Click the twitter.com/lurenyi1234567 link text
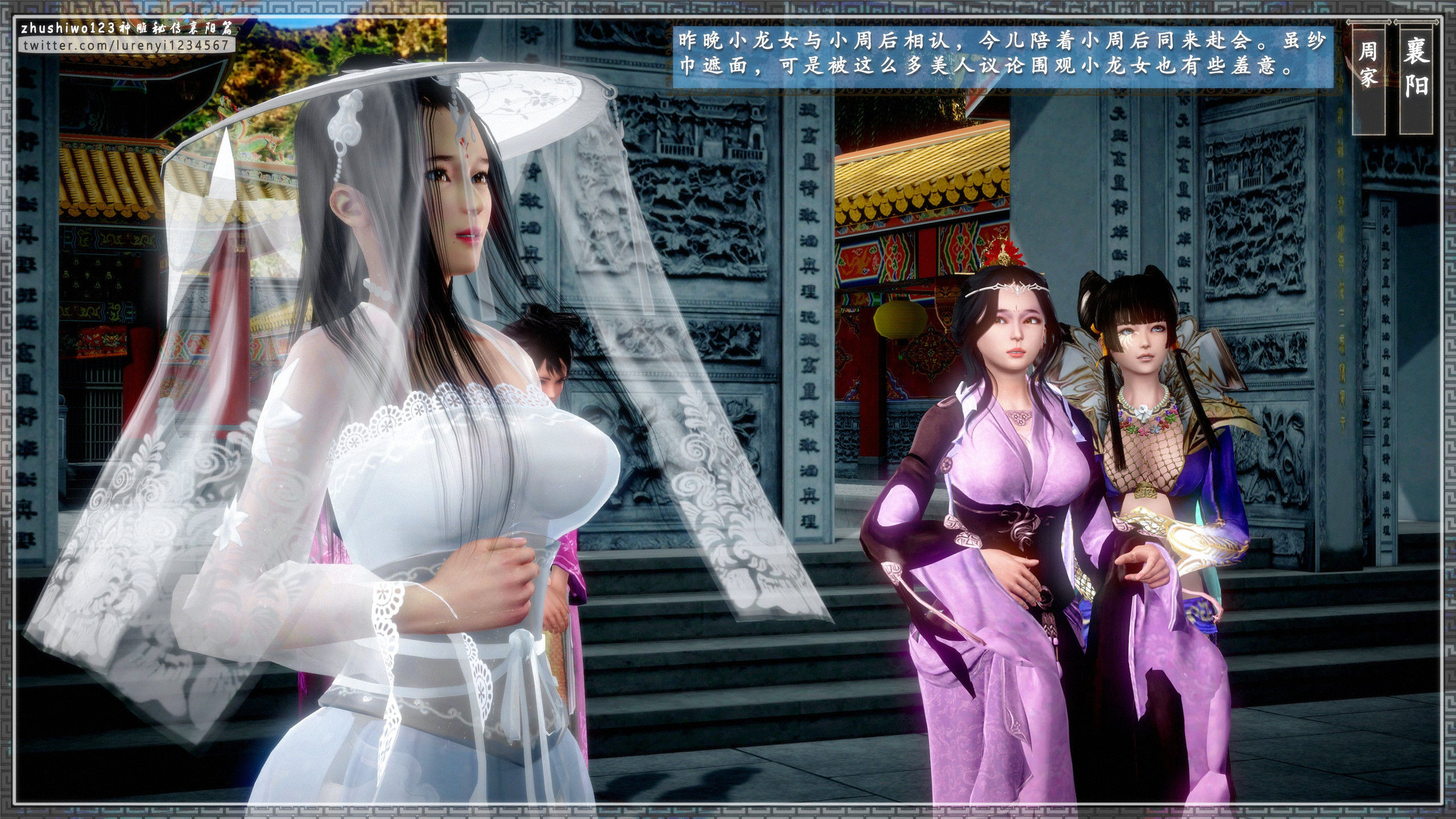Screen dimensions: 1456x819 click(x=126, y=45)
